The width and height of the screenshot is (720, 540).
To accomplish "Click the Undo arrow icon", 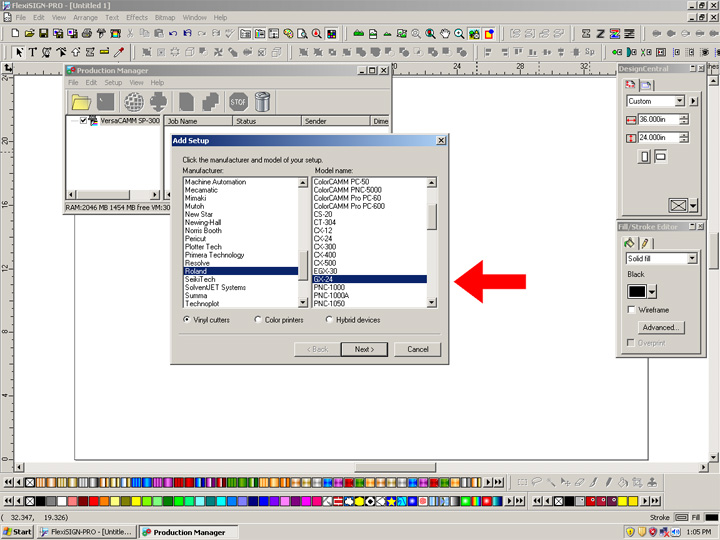I will pos(173,33).
